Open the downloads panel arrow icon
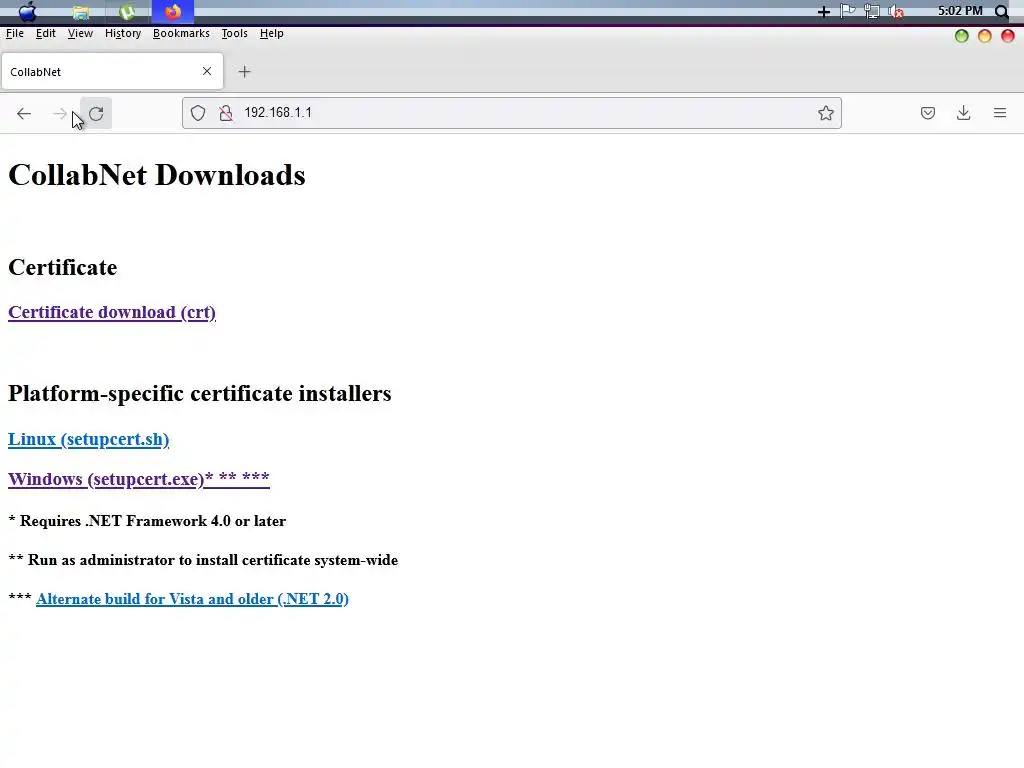This screenshot has width=1024, height=768. (963, 113)
